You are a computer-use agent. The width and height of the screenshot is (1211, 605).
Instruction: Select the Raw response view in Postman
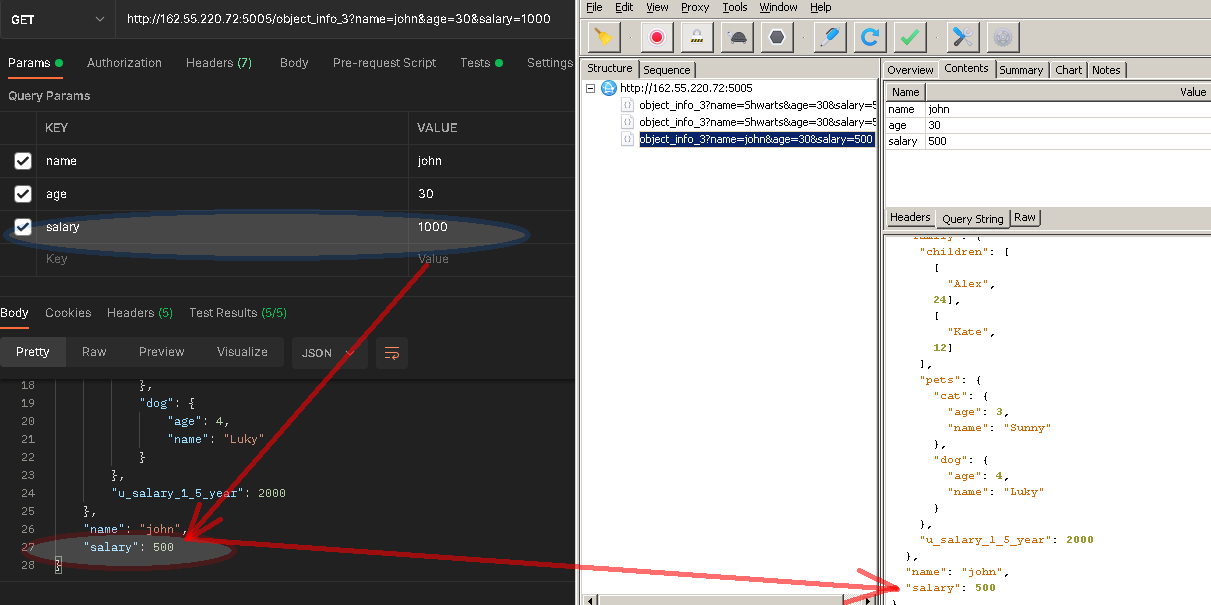pos(94,352)
